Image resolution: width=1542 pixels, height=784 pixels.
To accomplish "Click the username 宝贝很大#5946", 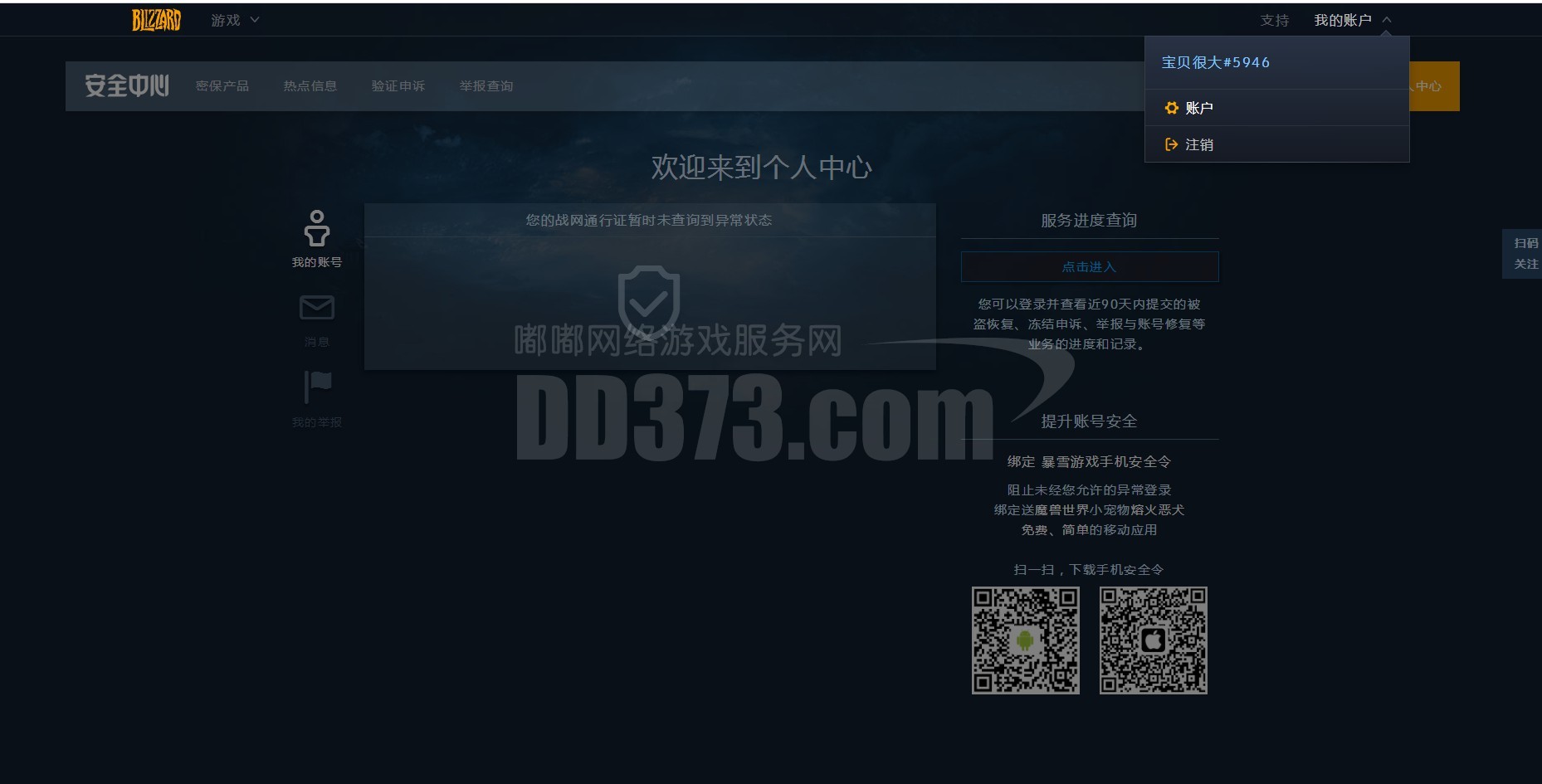I will pos(1215,61).
